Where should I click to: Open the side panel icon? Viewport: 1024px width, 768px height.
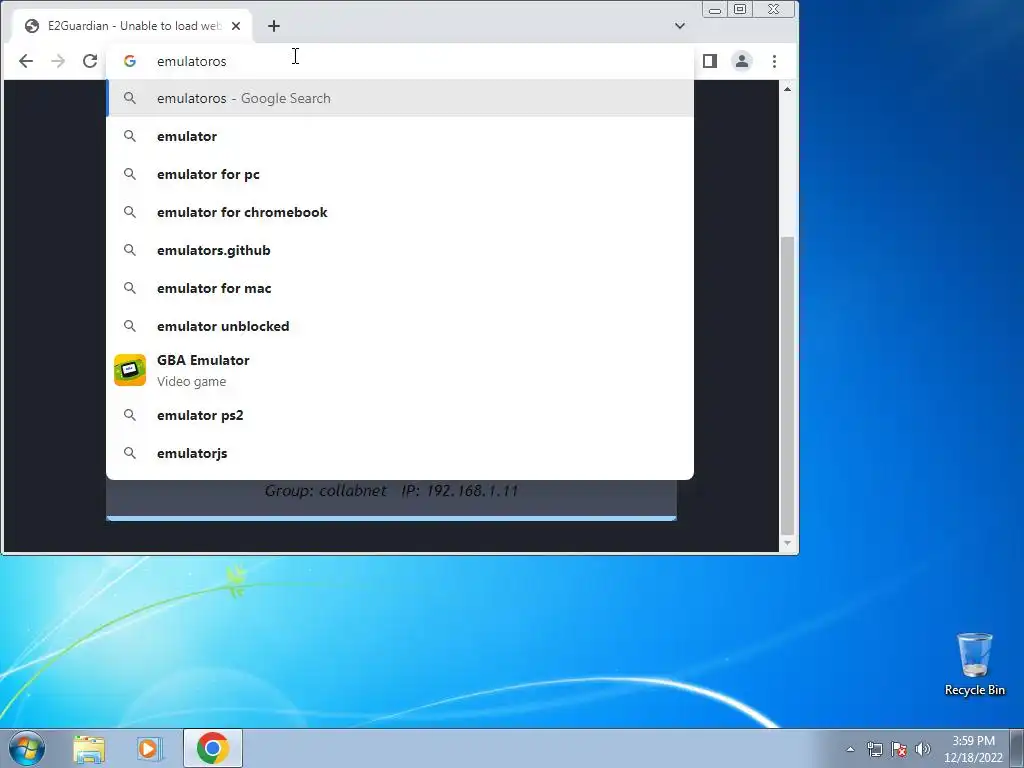710,61
